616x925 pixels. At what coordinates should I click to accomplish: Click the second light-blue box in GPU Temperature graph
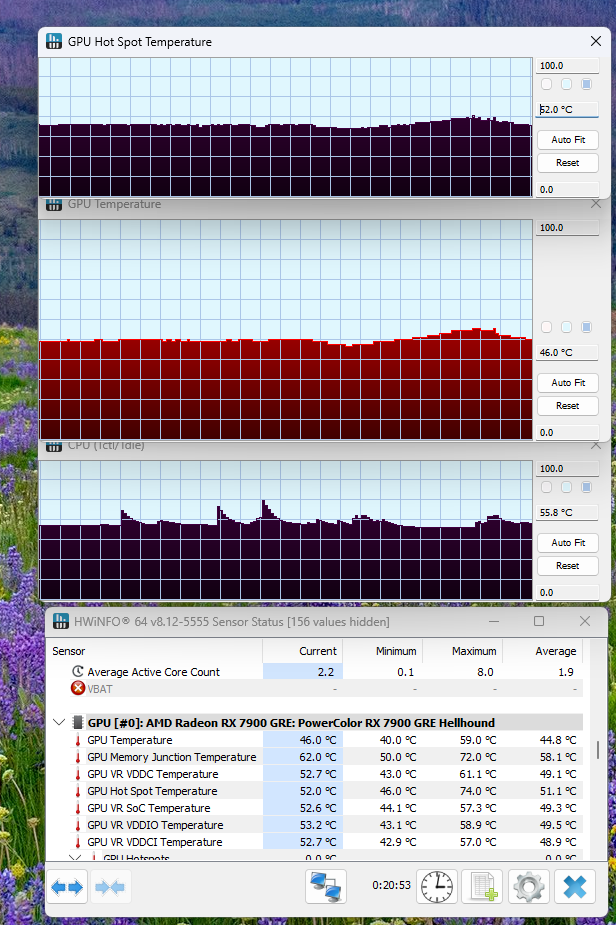coord(566,327)
